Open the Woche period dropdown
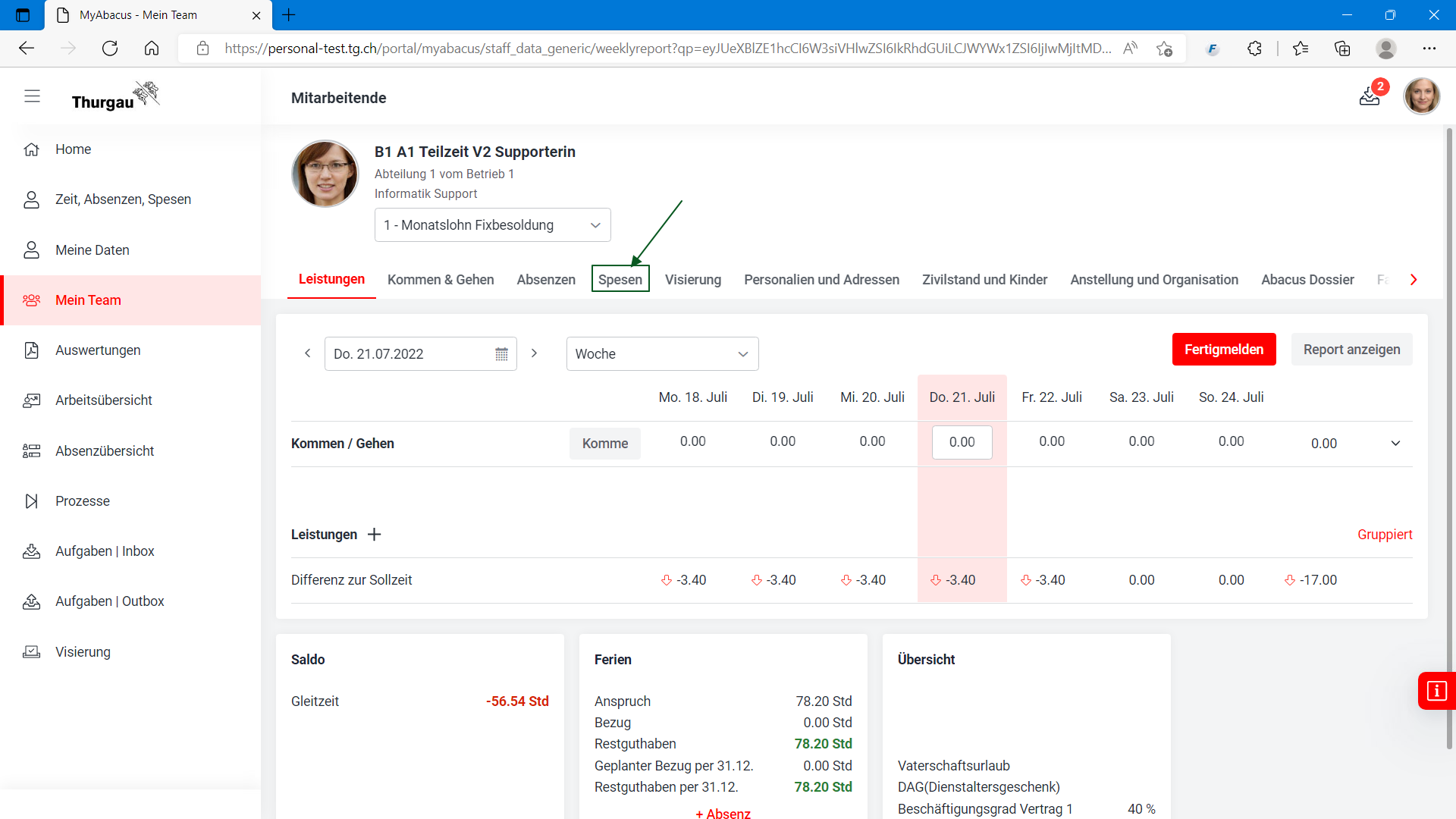 tap(662, 354)
